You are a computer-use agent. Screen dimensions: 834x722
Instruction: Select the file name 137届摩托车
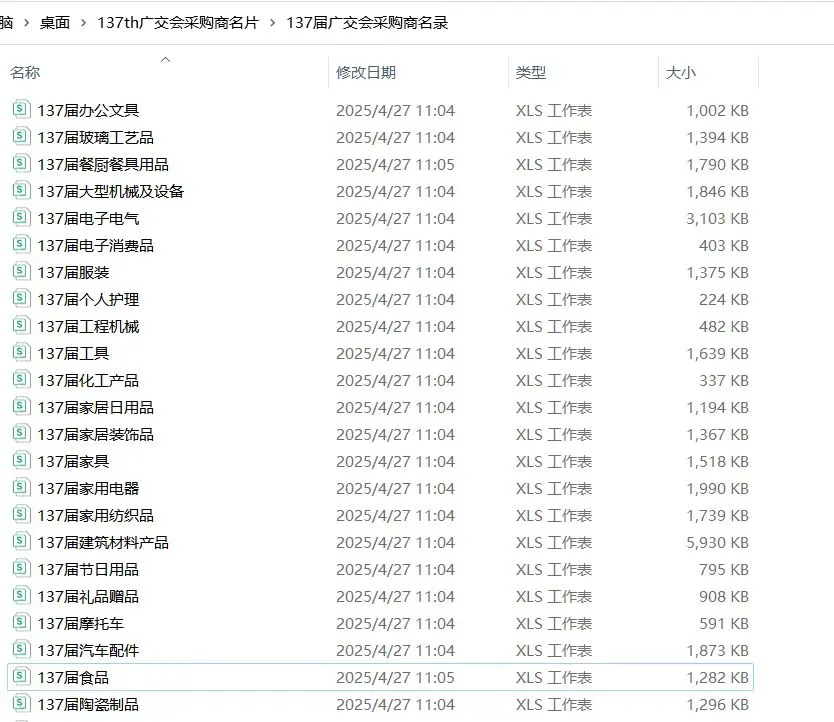pos(81,624)
